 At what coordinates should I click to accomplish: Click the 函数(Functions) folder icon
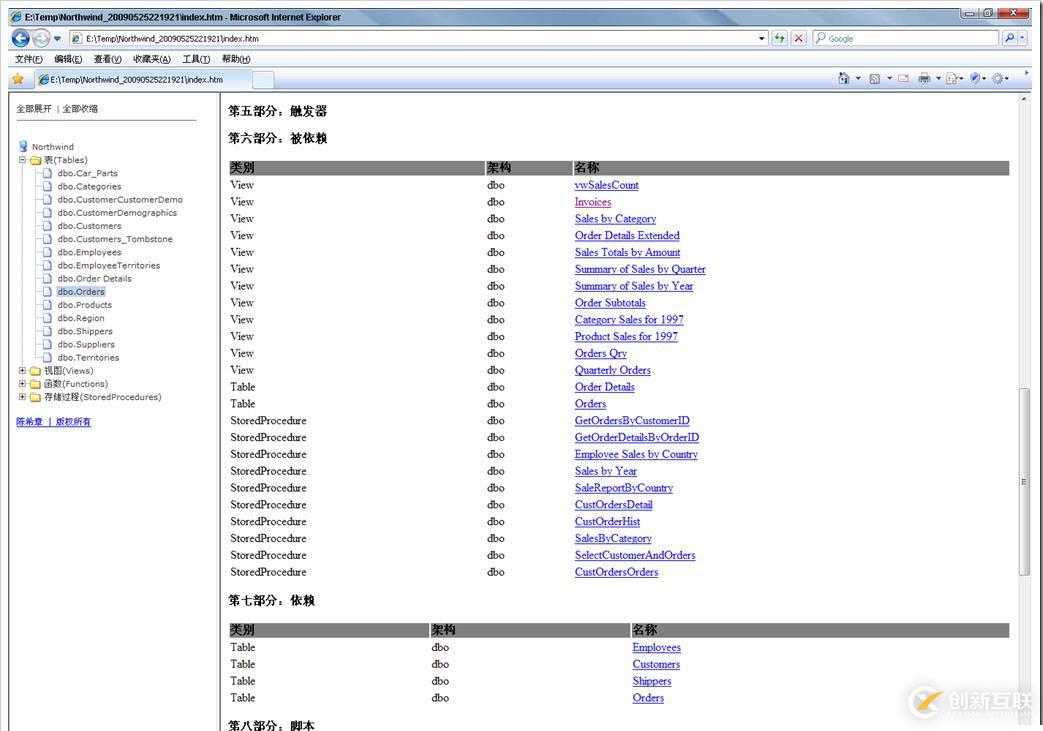pyautogui.click(x=35, y=384)
